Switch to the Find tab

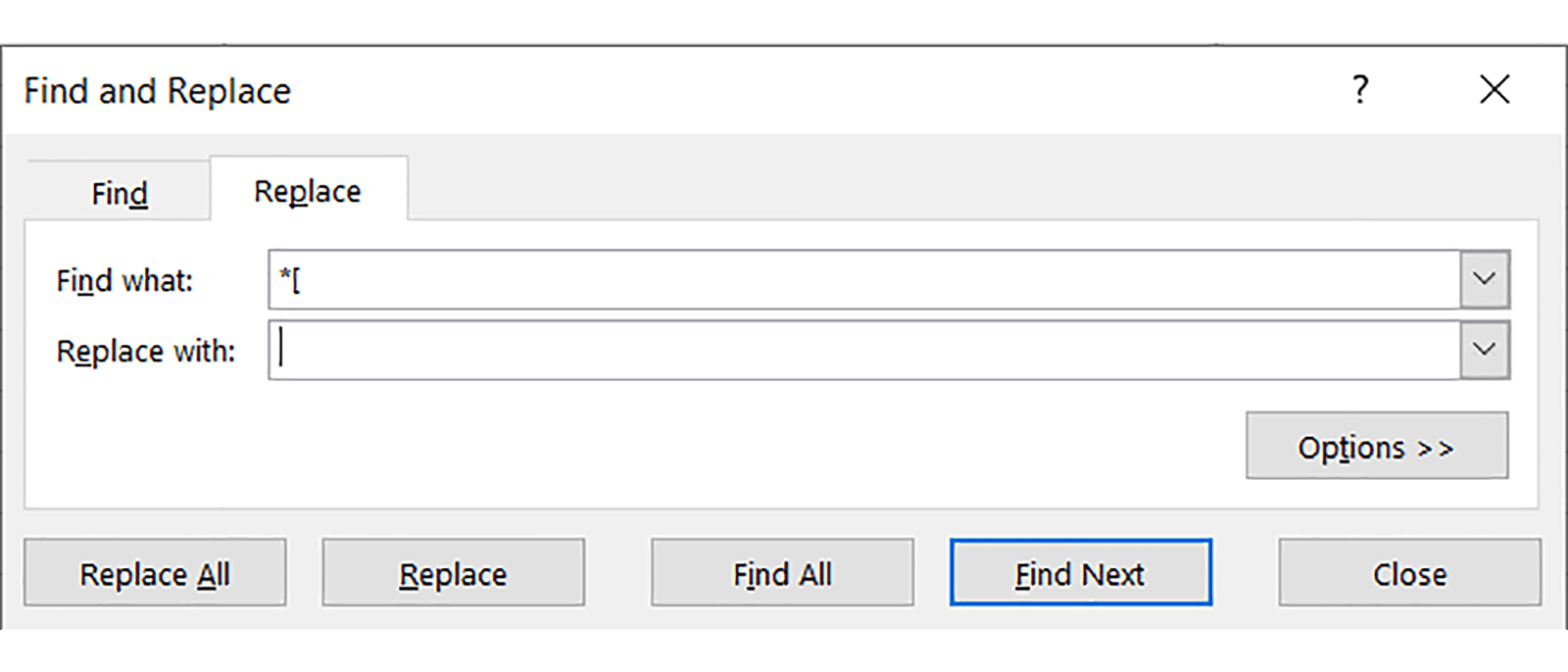pos(119,193)
